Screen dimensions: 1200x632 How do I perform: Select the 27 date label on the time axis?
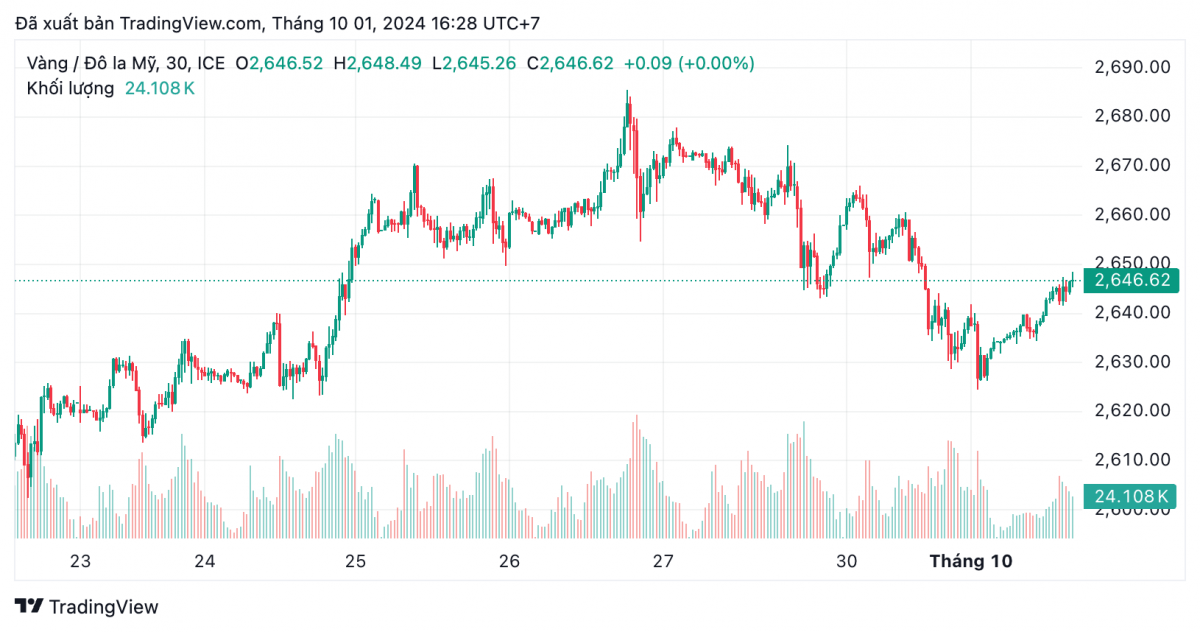pyautogui.click(x=663, y=562)
